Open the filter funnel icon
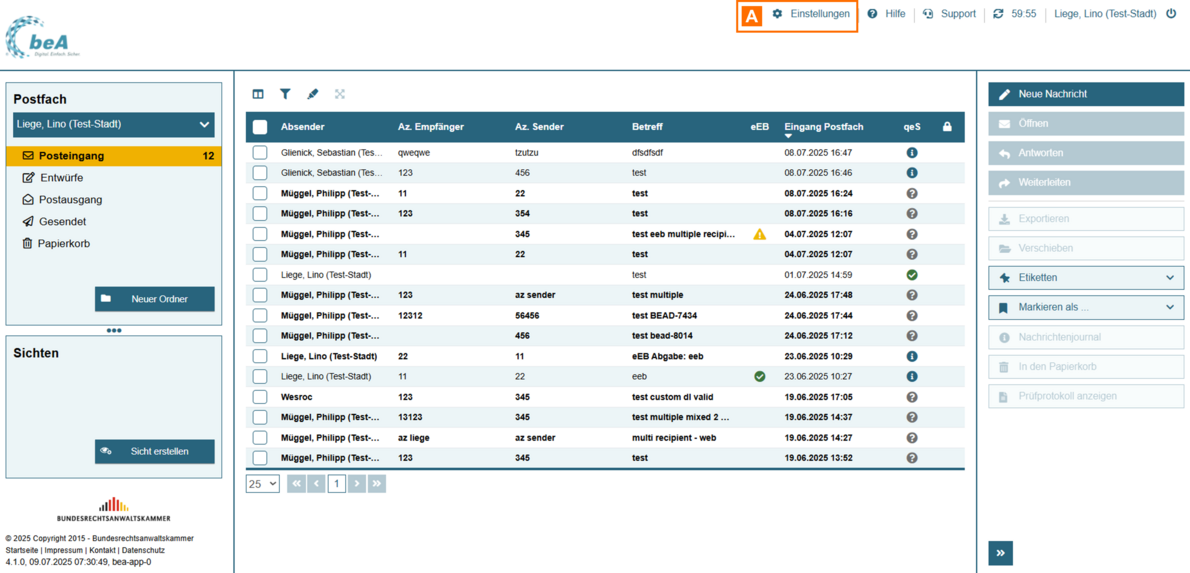Image resolution: width=1190 pixels, height=573 pixels. 285,94
